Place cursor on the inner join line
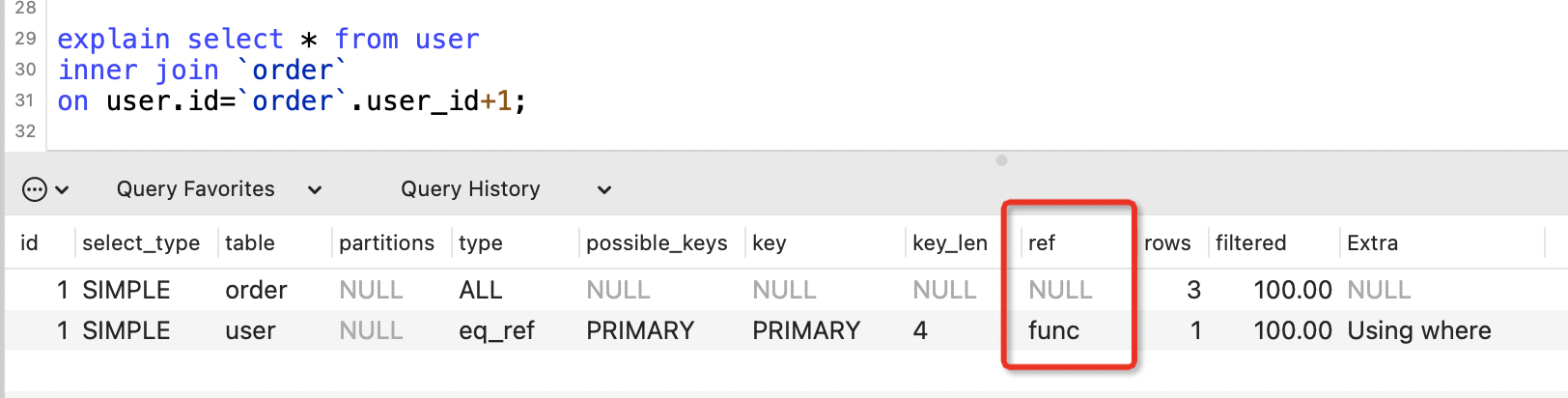The width and height of the screenshot is (1568, 398). click(x=202, y=71)
